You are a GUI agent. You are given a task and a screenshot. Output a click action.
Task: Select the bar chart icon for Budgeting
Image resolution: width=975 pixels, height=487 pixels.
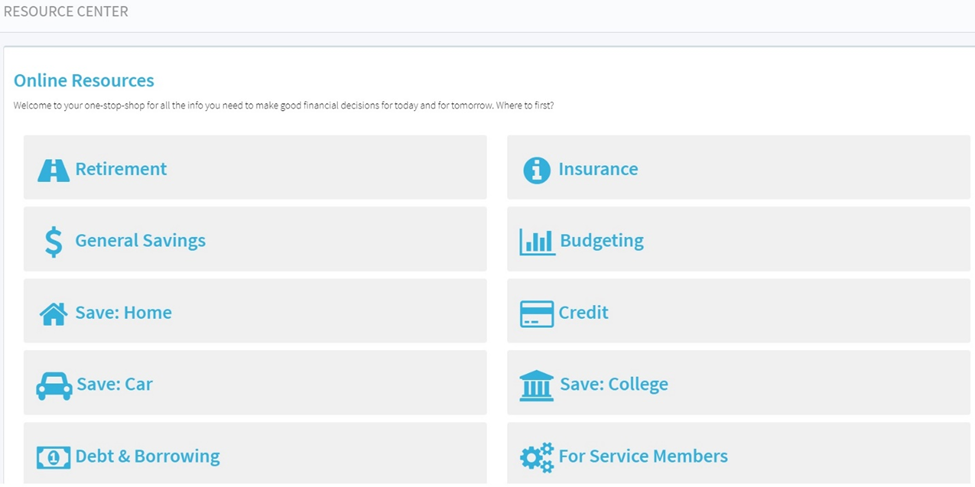click(537, 242)
